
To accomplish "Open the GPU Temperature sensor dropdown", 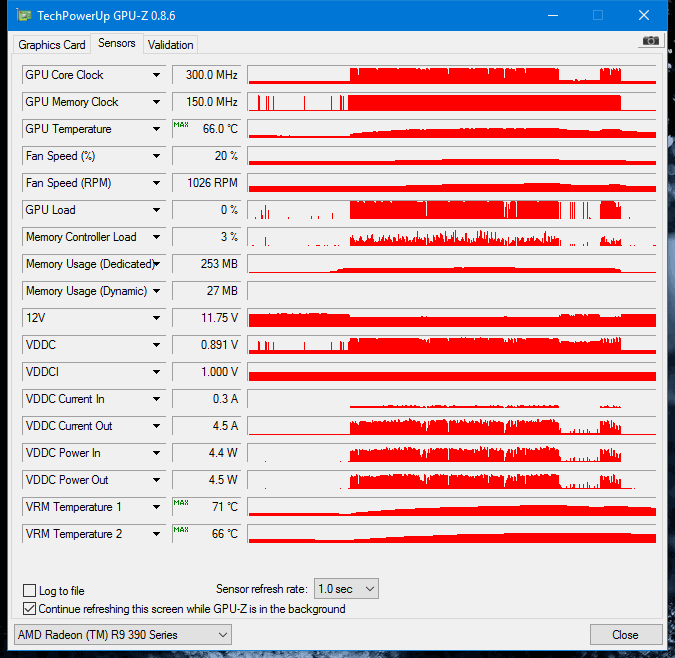I will [156, 129].
